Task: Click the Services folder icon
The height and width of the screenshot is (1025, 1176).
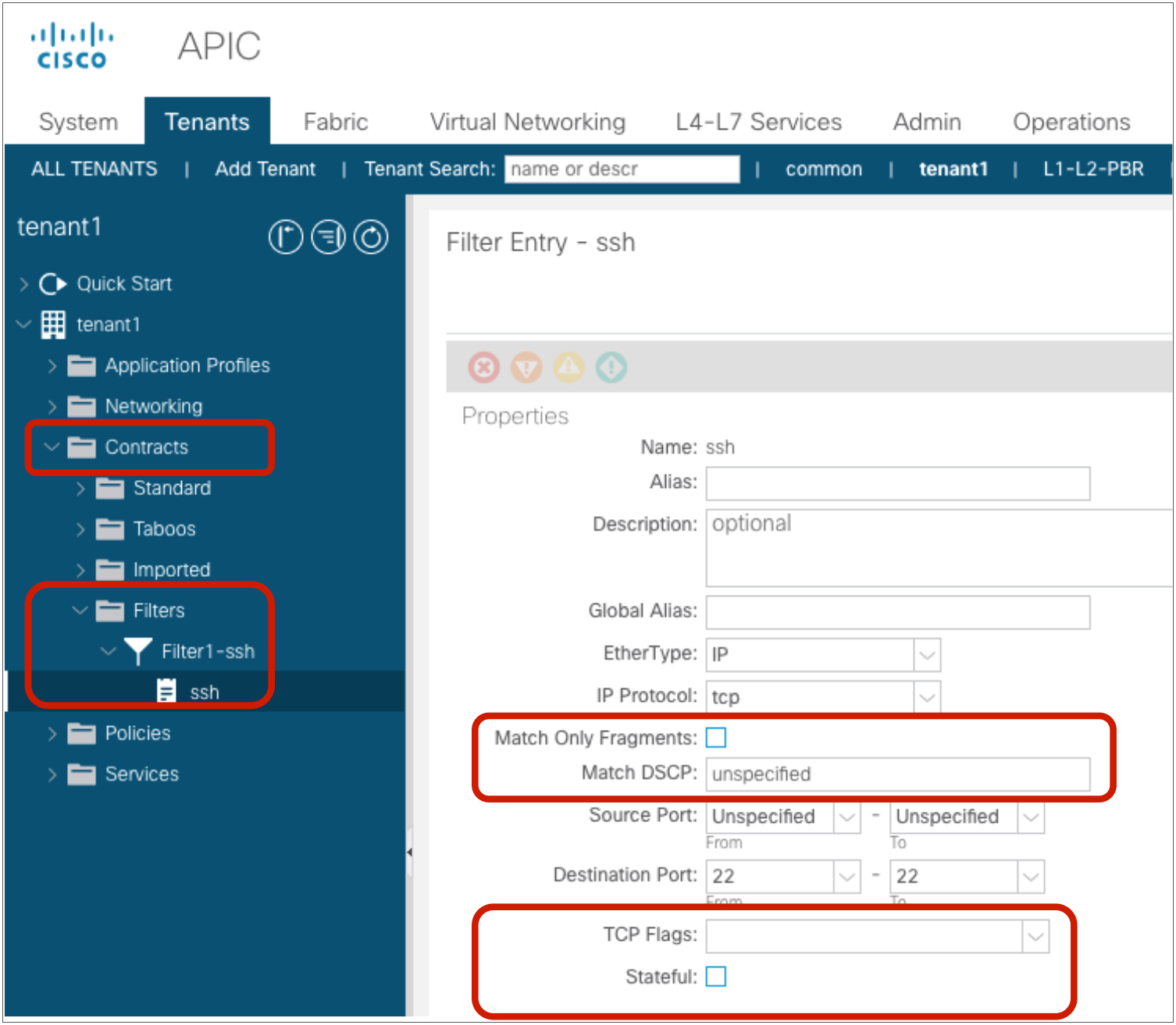Action: coord(81,774)
